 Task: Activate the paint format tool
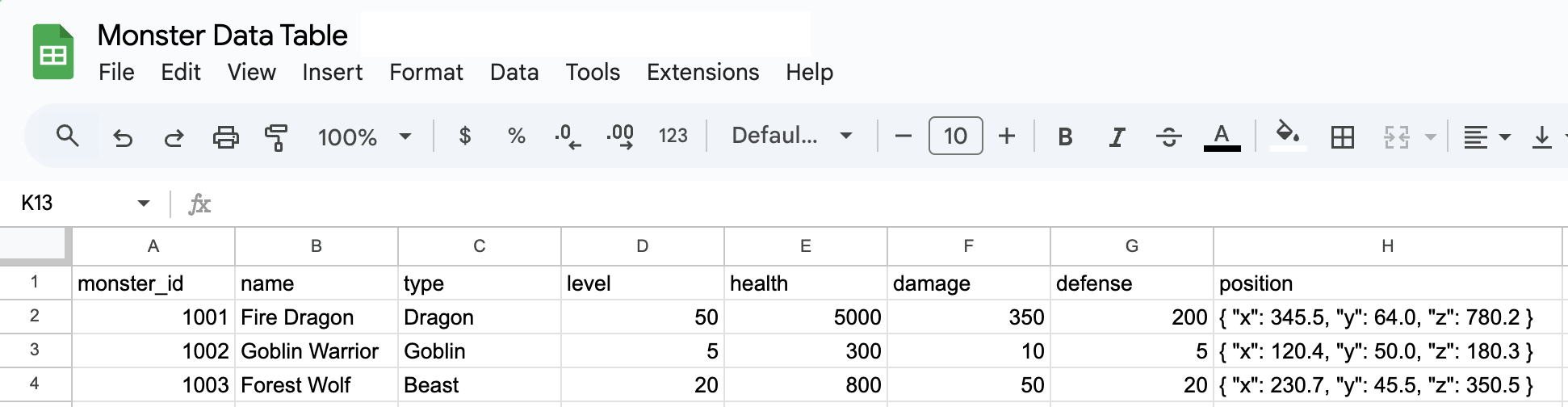click(x=276, y=137)
